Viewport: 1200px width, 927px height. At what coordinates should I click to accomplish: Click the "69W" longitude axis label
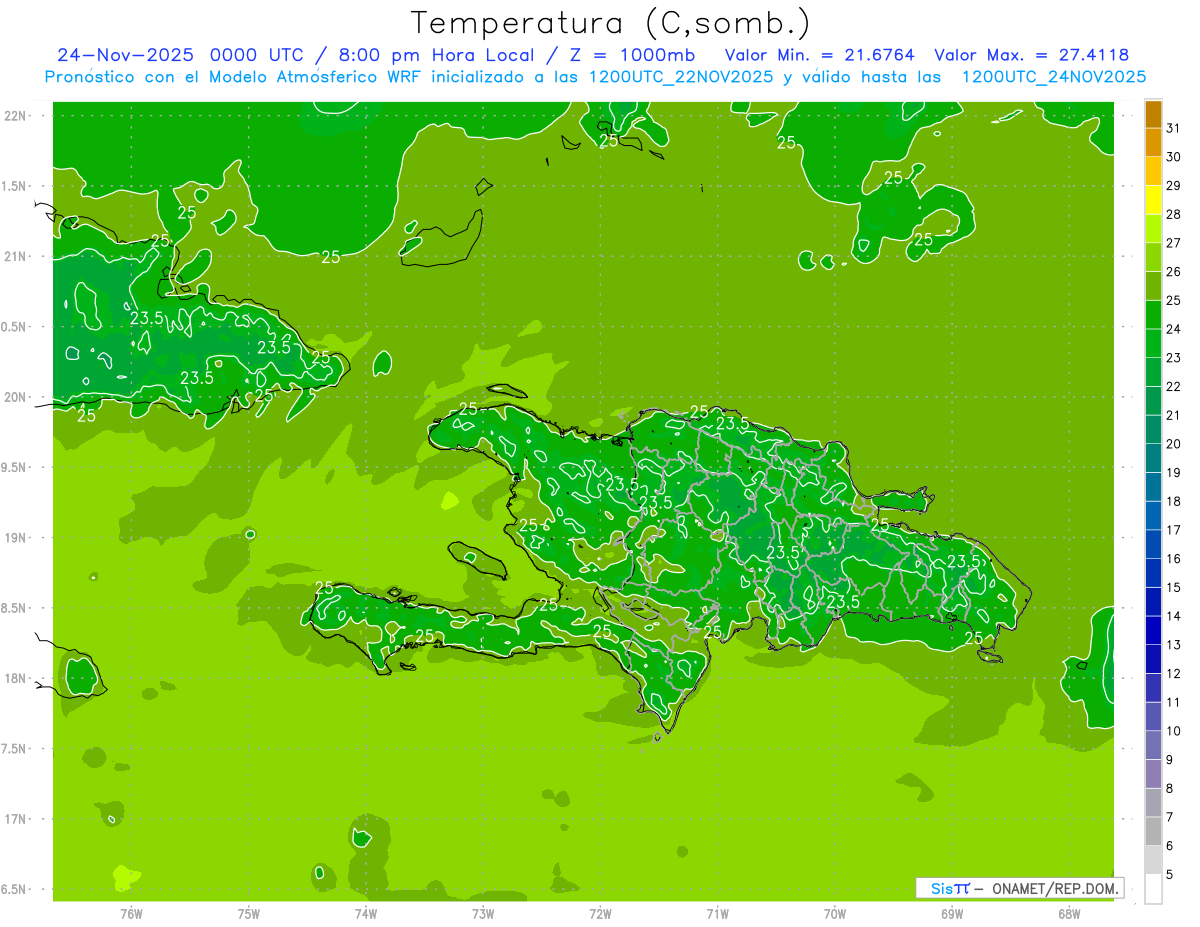952,913
